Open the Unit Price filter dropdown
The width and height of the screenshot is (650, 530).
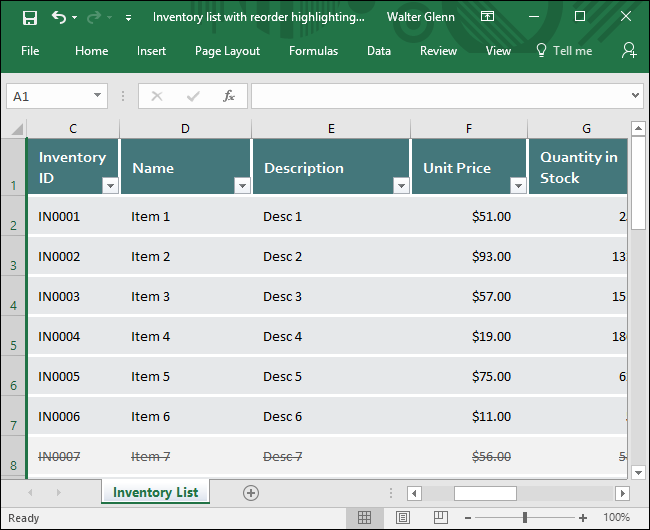click(518, 185)
